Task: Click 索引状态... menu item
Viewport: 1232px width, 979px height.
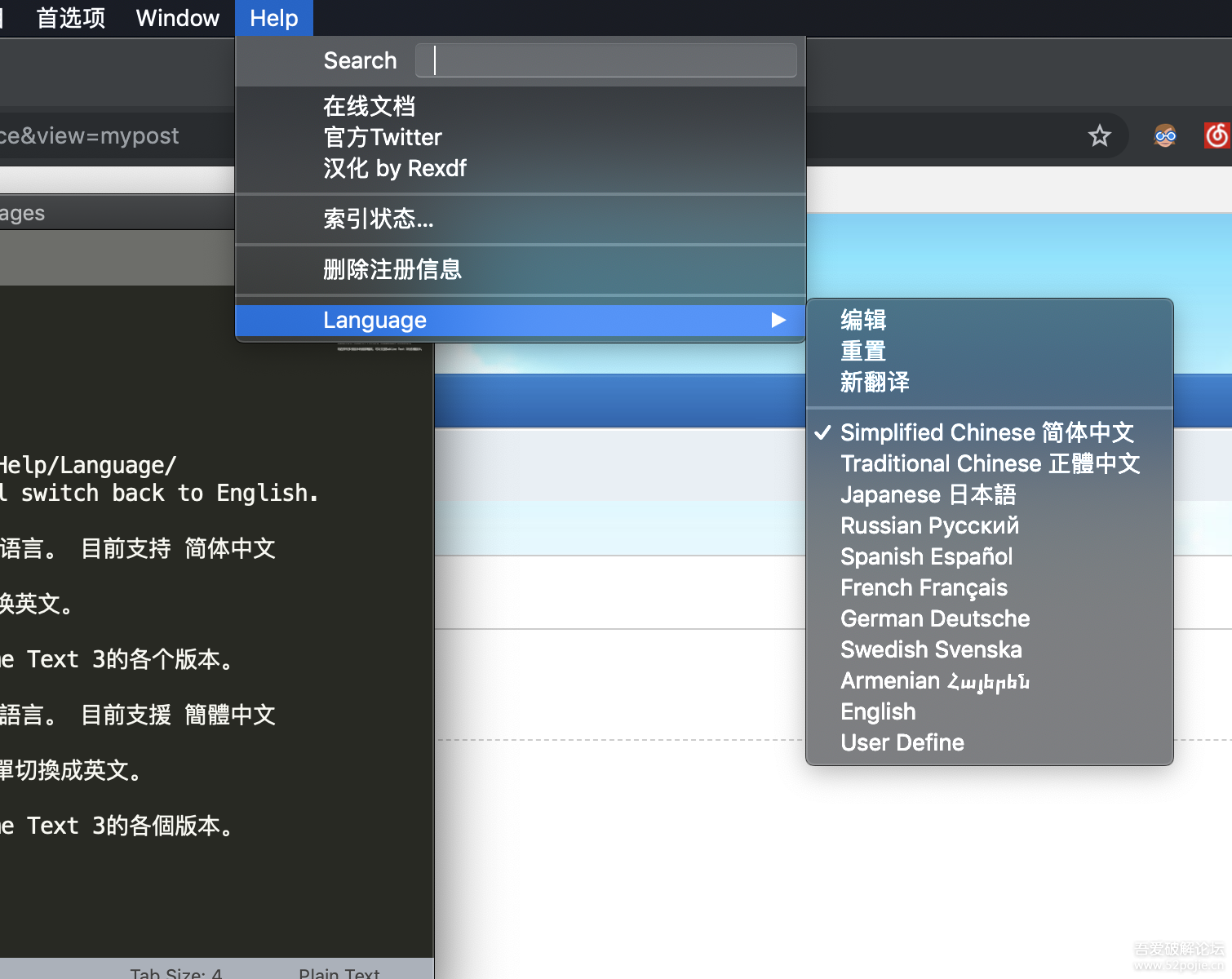Action: pos(378,219)
